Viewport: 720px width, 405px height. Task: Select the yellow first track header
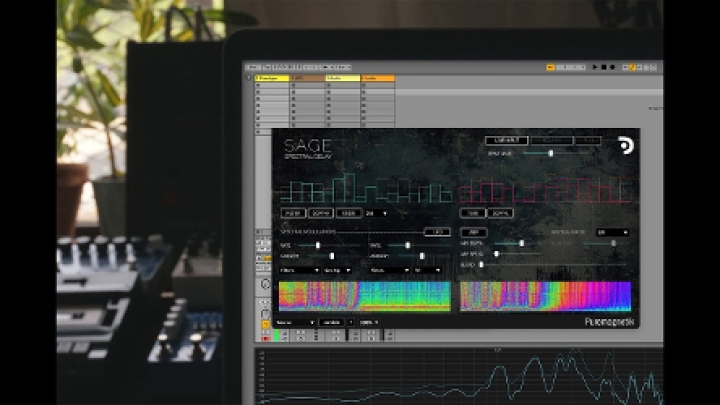[x=272, y=79]
